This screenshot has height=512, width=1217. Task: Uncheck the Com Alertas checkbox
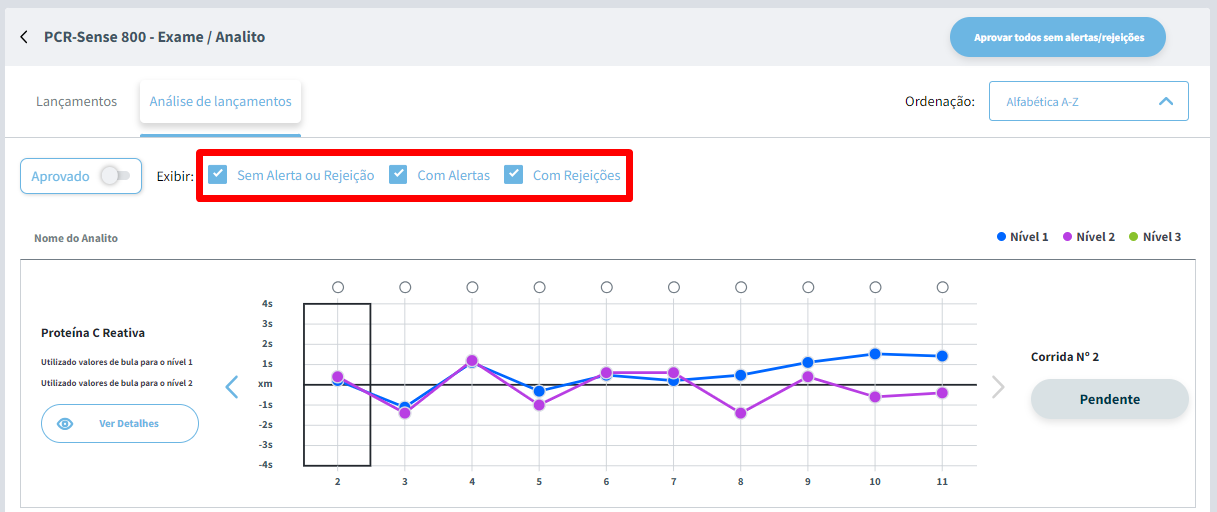[398, 174]
